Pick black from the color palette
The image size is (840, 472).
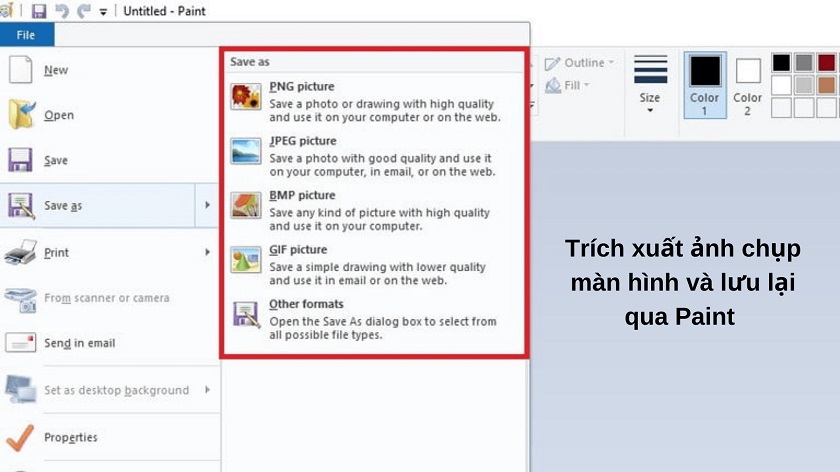(781, 63)
